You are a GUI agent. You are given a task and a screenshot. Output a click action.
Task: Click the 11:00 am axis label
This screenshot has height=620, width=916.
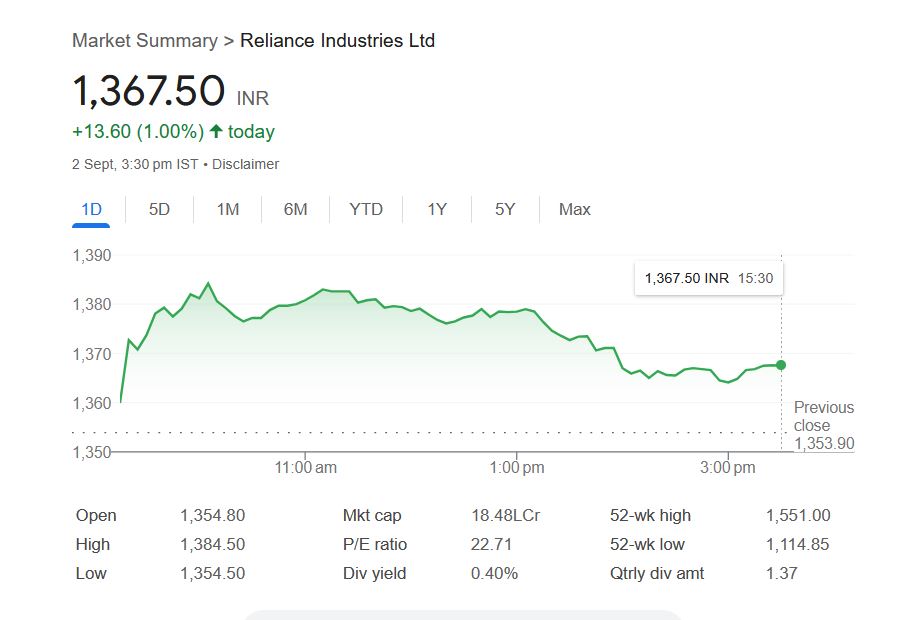click(x=306, y=468)
